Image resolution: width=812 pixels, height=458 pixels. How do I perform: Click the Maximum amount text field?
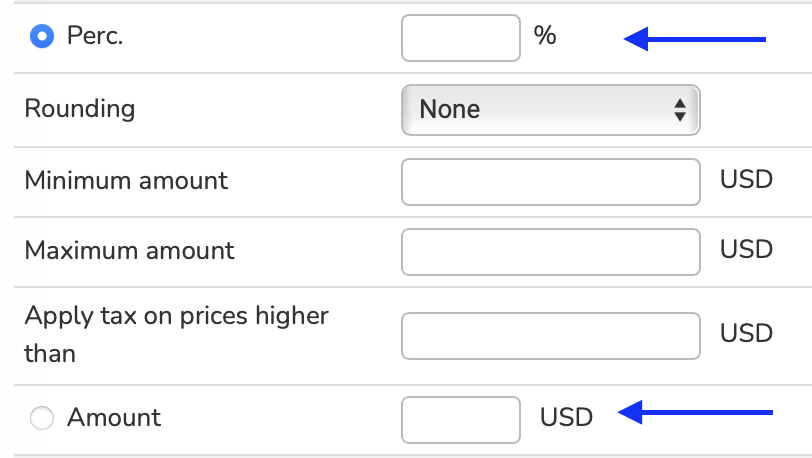(x=549, y=251)
